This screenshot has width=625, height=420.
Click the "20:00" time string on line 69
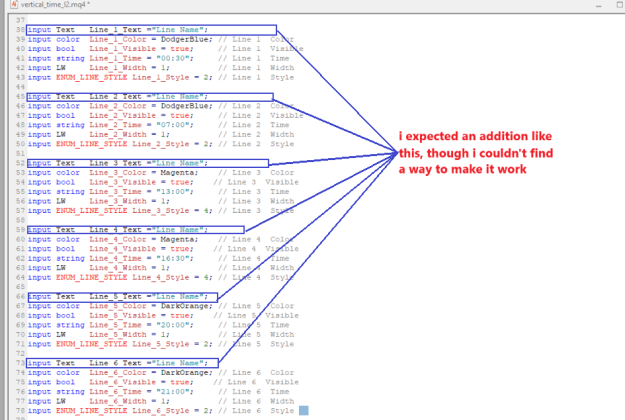(x=173, y=325)
